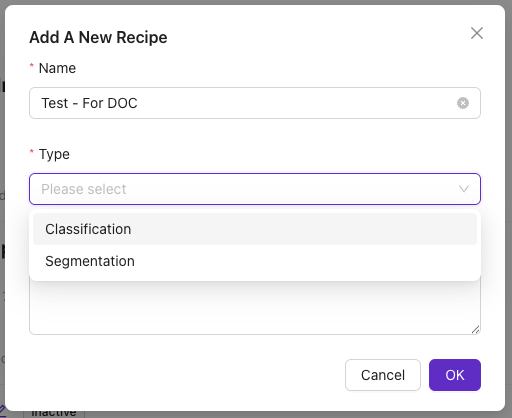The width and height of the screenshot is (512, 418).
Task: Clear the Name field with the circled x icon
Action: [x=463, y=103]
